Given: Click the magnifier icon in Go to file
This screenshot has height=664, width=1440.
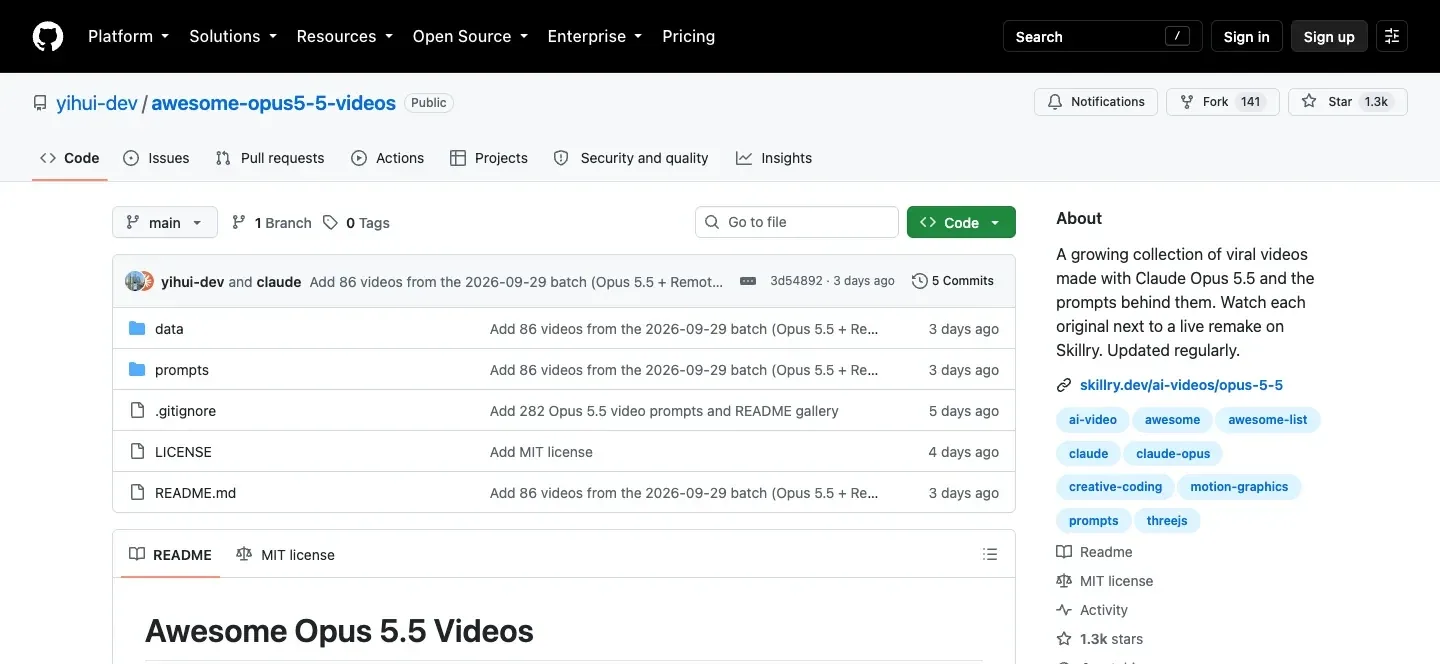Looking at the screenshot, I should [x=712, y=222].
